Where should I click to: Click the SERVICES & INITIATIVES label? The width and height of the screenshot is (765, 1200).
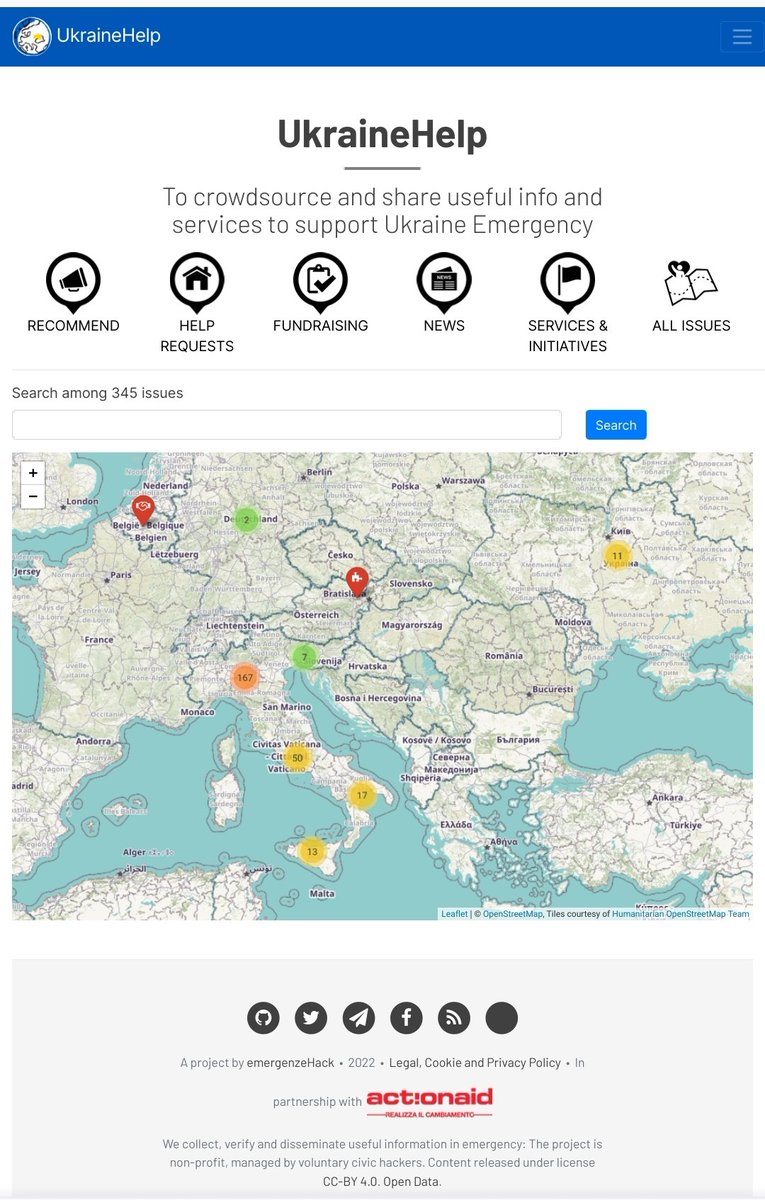click(568, 336)
